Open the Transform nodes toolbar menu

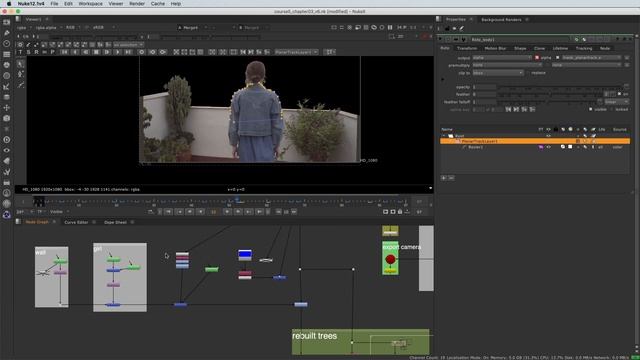[7, 108]
